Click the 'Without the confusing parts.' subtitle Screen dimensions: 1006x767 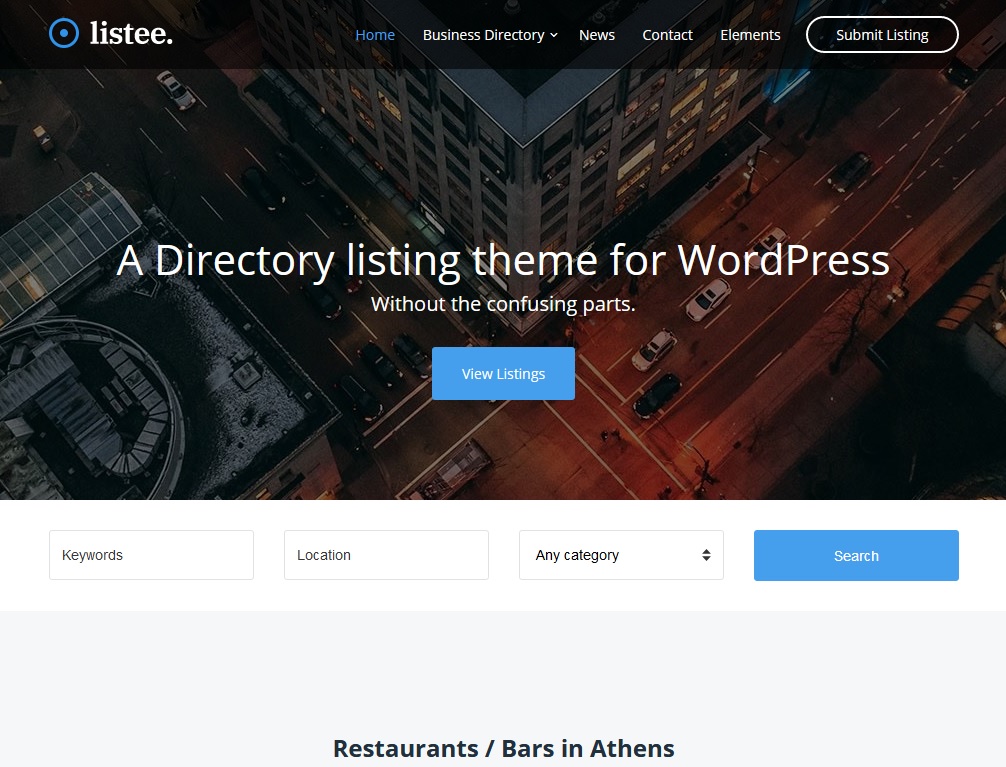pos(503,304)
